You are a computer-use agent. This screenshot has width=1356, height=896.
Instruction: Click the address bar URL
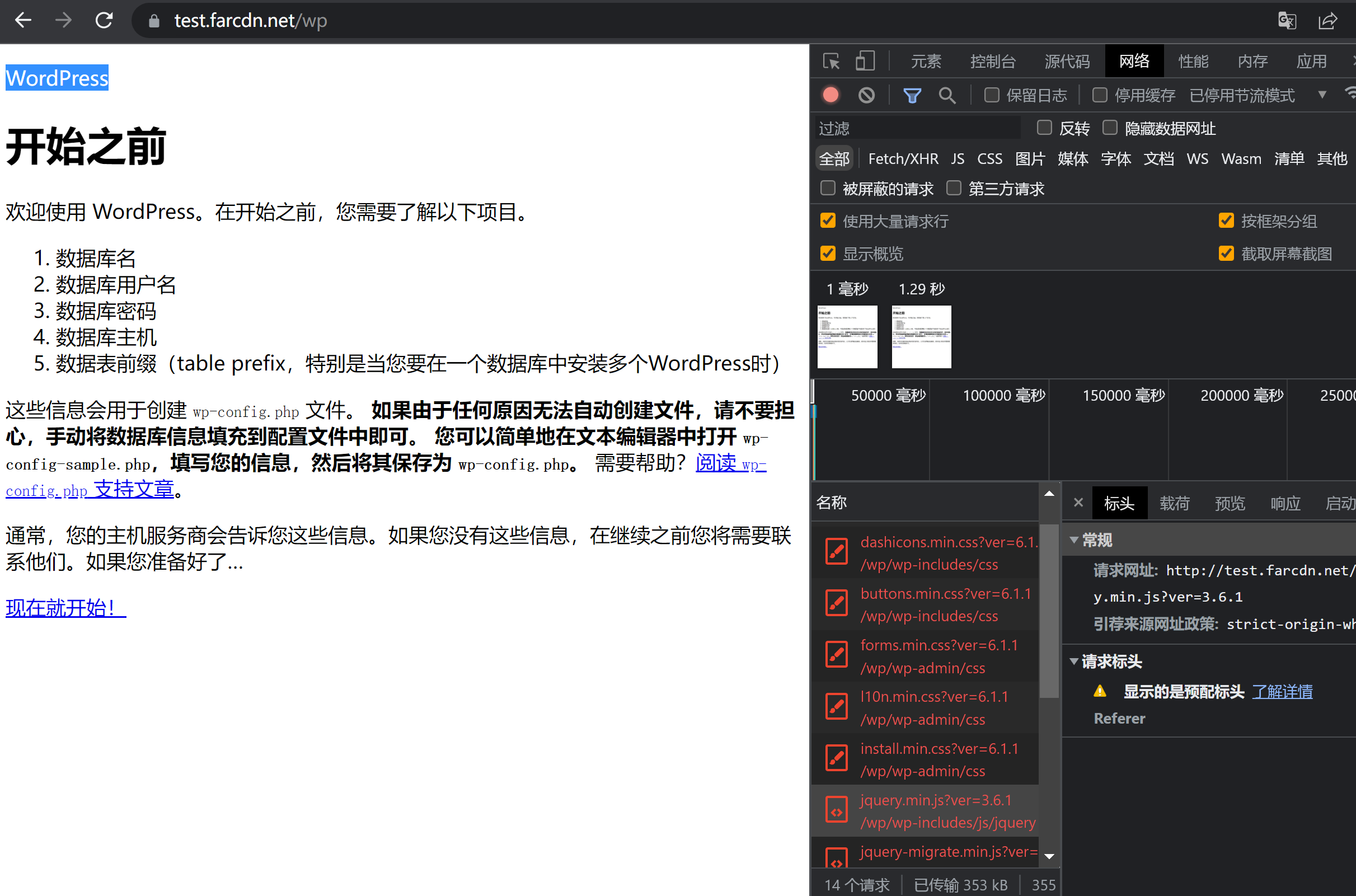250,21
